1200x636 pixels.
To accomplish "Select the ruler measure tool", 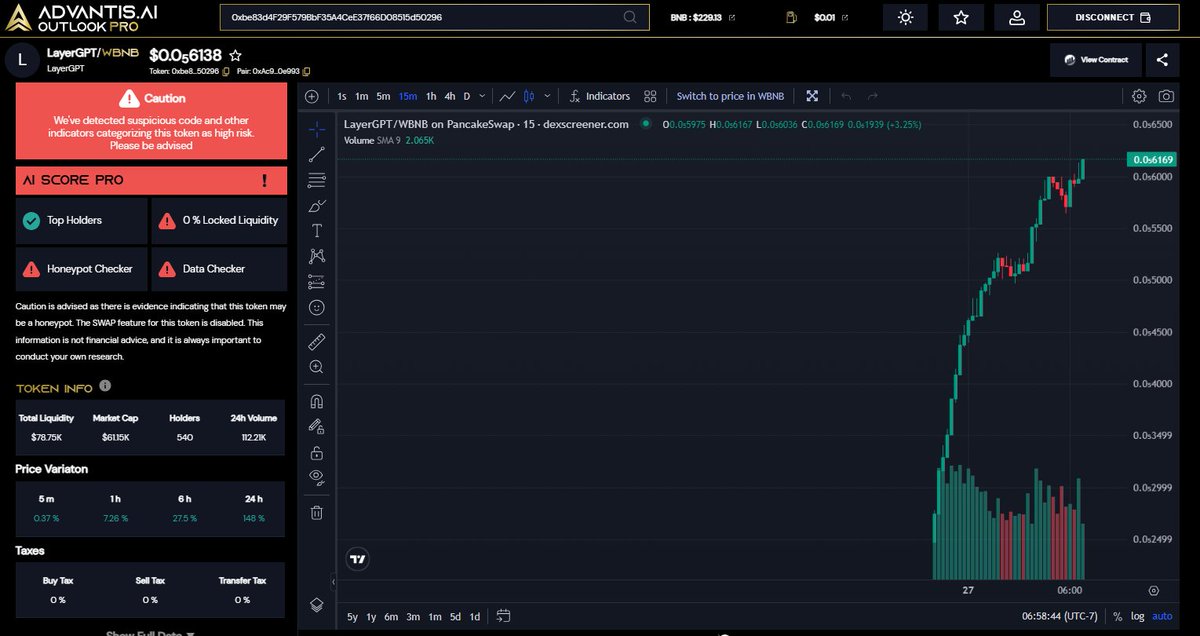I will pyautogui.click(x=316, y=341).
